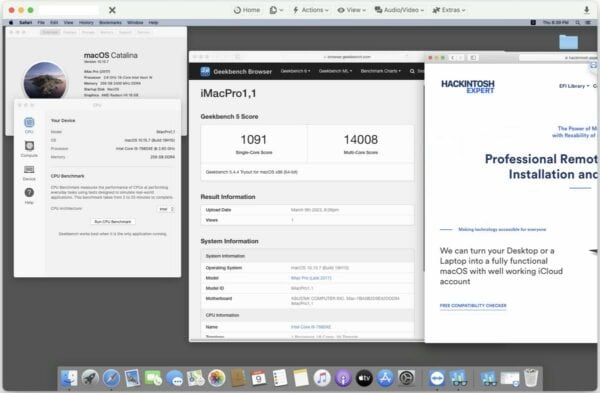Open the Help icon in Geekbench sidebar
This screenshot has width=600, height=393.
pyautogui.click(x=29, y=196)
